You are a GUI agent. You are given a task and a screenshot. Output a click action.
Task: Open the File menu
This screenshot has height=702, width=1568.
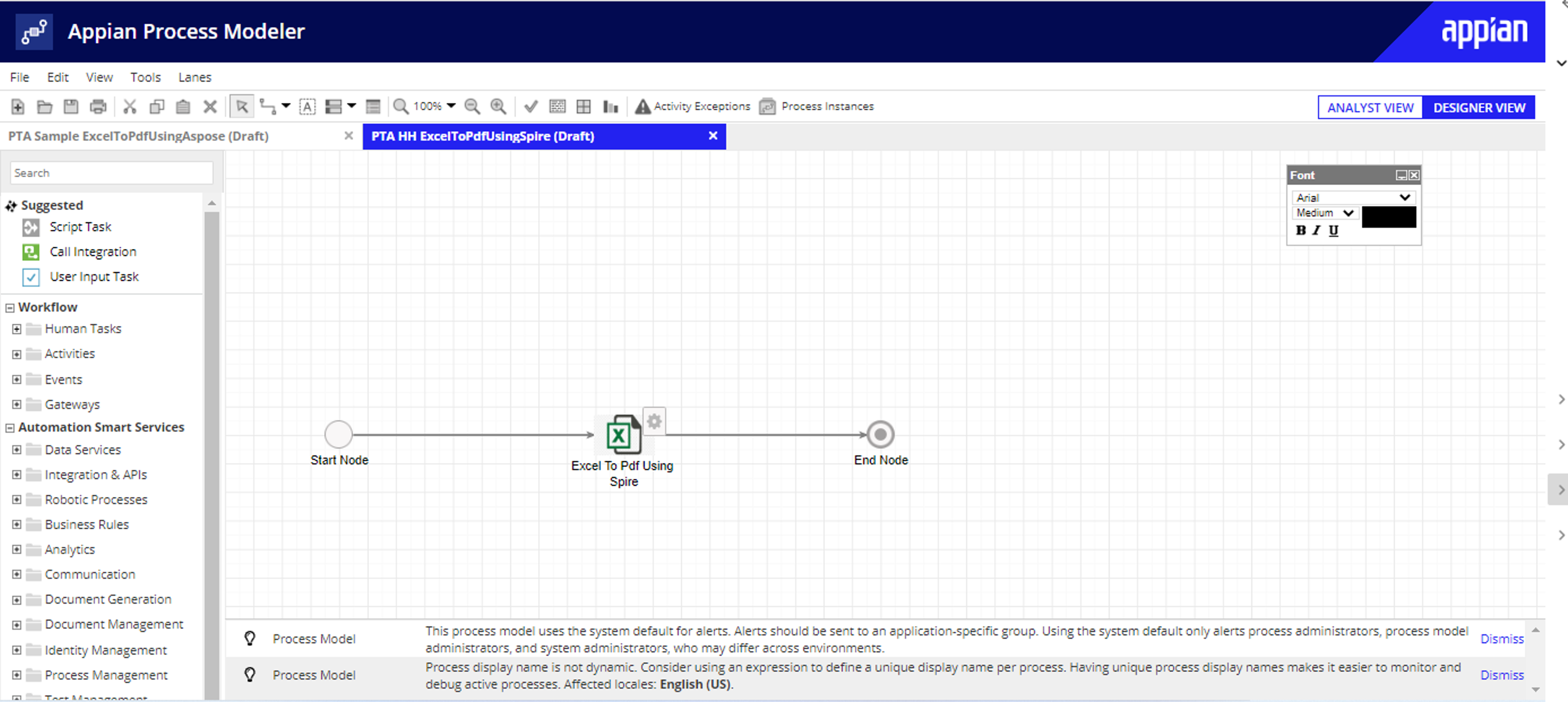(20, 77)
